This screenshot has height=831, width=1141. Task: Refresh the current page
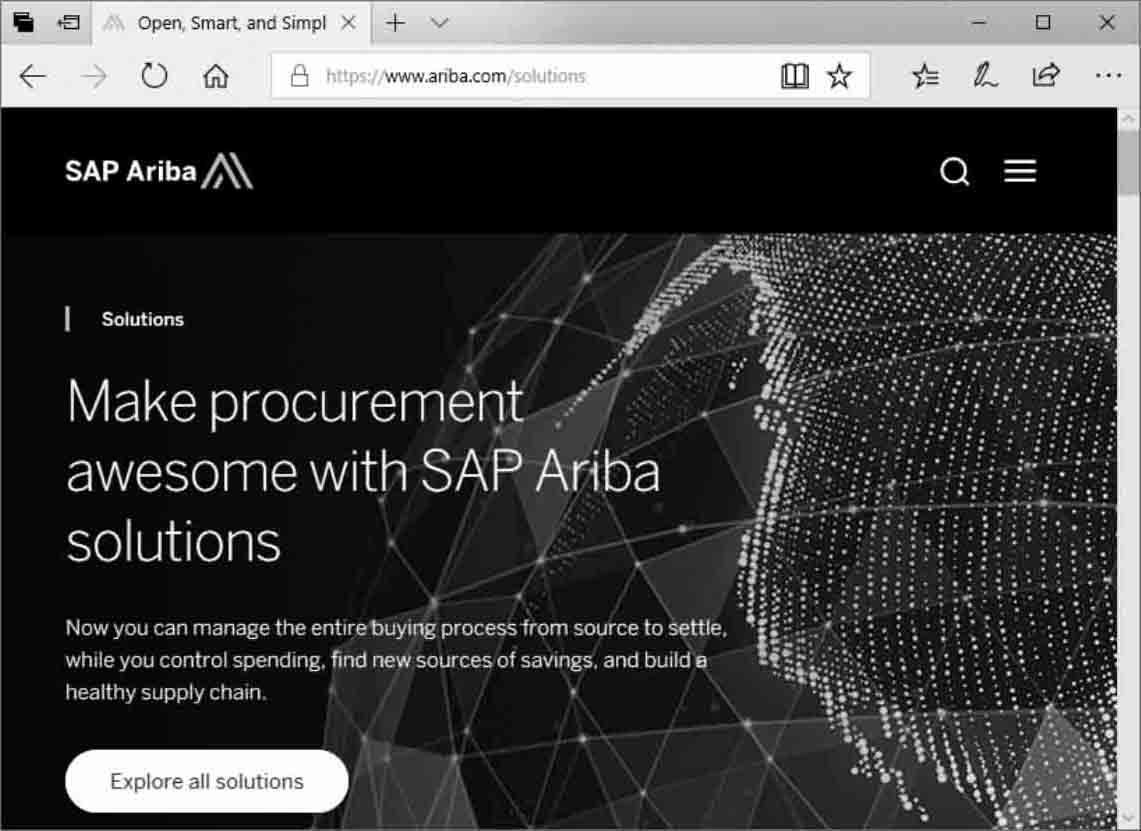[154, 75]
